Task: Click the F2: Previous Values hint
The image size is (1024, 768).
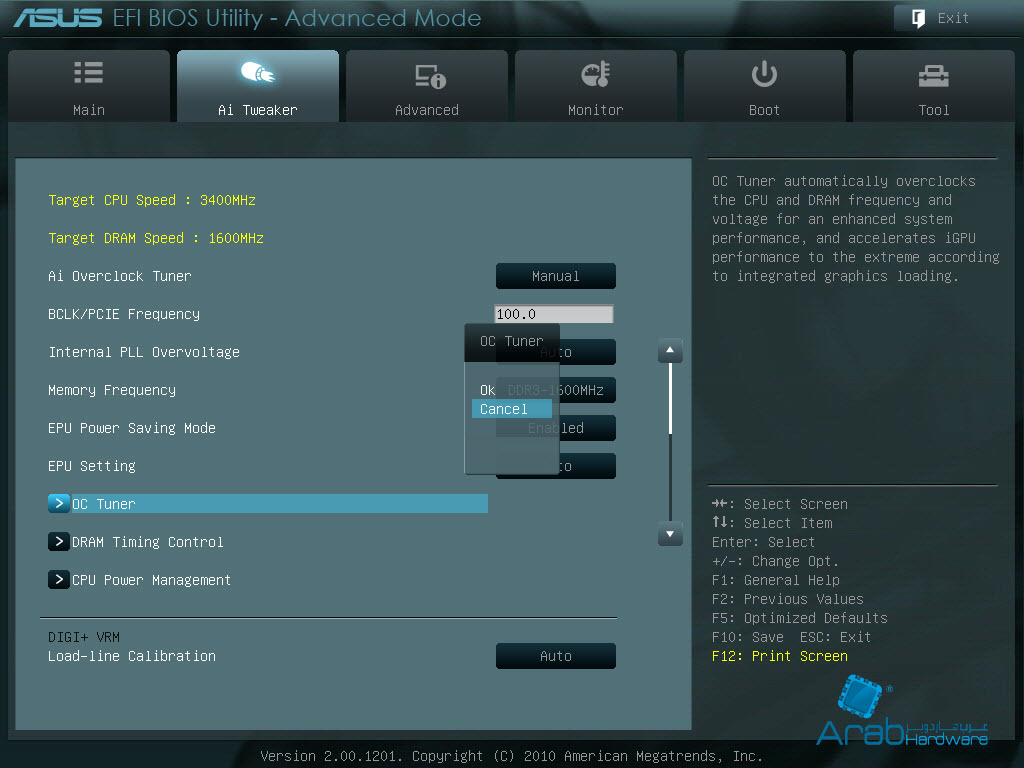Action: [788, 599]
